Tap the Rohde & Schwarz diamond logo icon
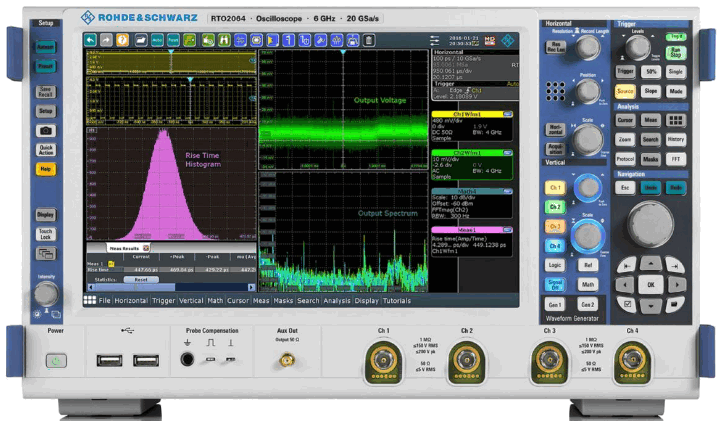This screenshot has height=421, width=721. click(x=508, y=40)
